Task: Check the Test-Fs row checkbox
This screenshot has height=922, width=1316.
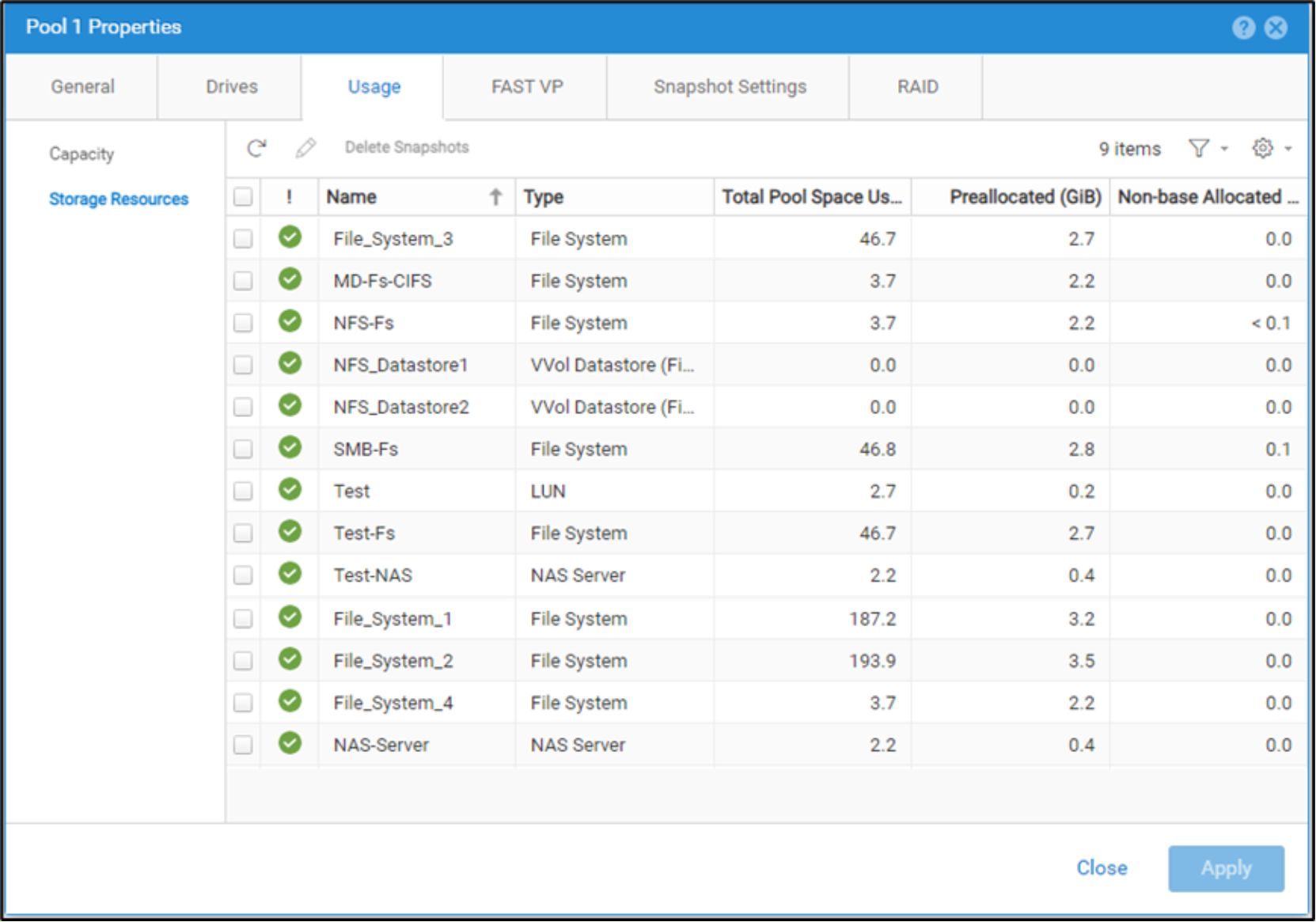Action: [244, 533]
